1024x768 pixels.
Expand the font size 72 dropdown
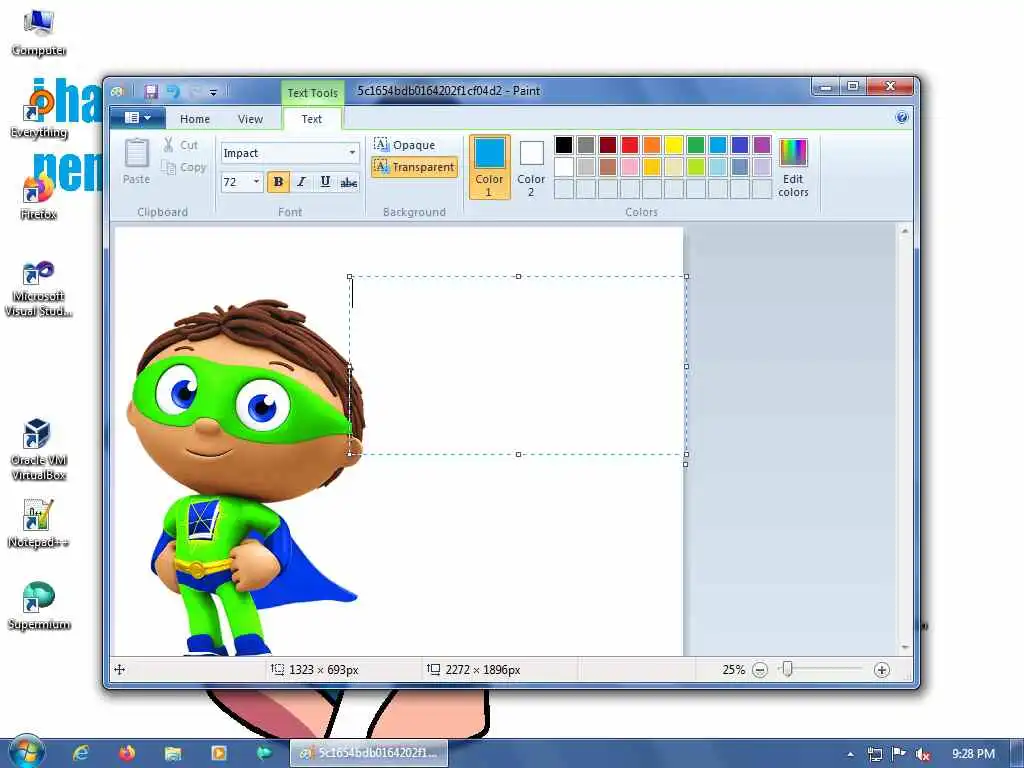[x=256, y=182]
